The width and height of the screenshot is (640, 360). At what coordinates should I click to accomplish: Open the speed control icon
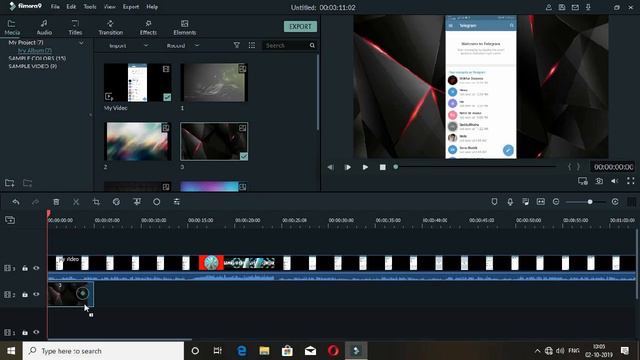116,202
